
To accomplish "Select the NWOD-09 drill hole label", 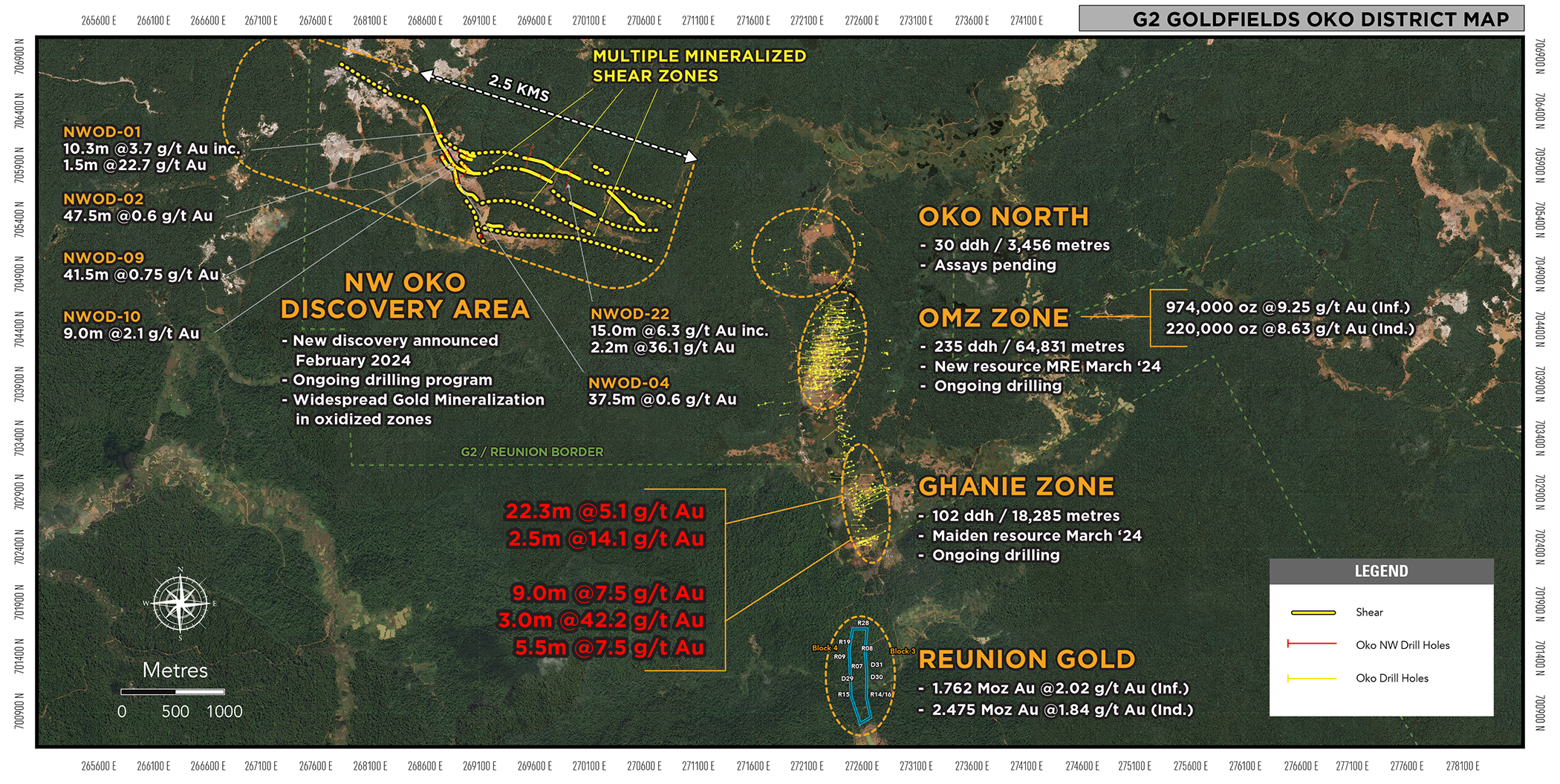I will [103, 258].
